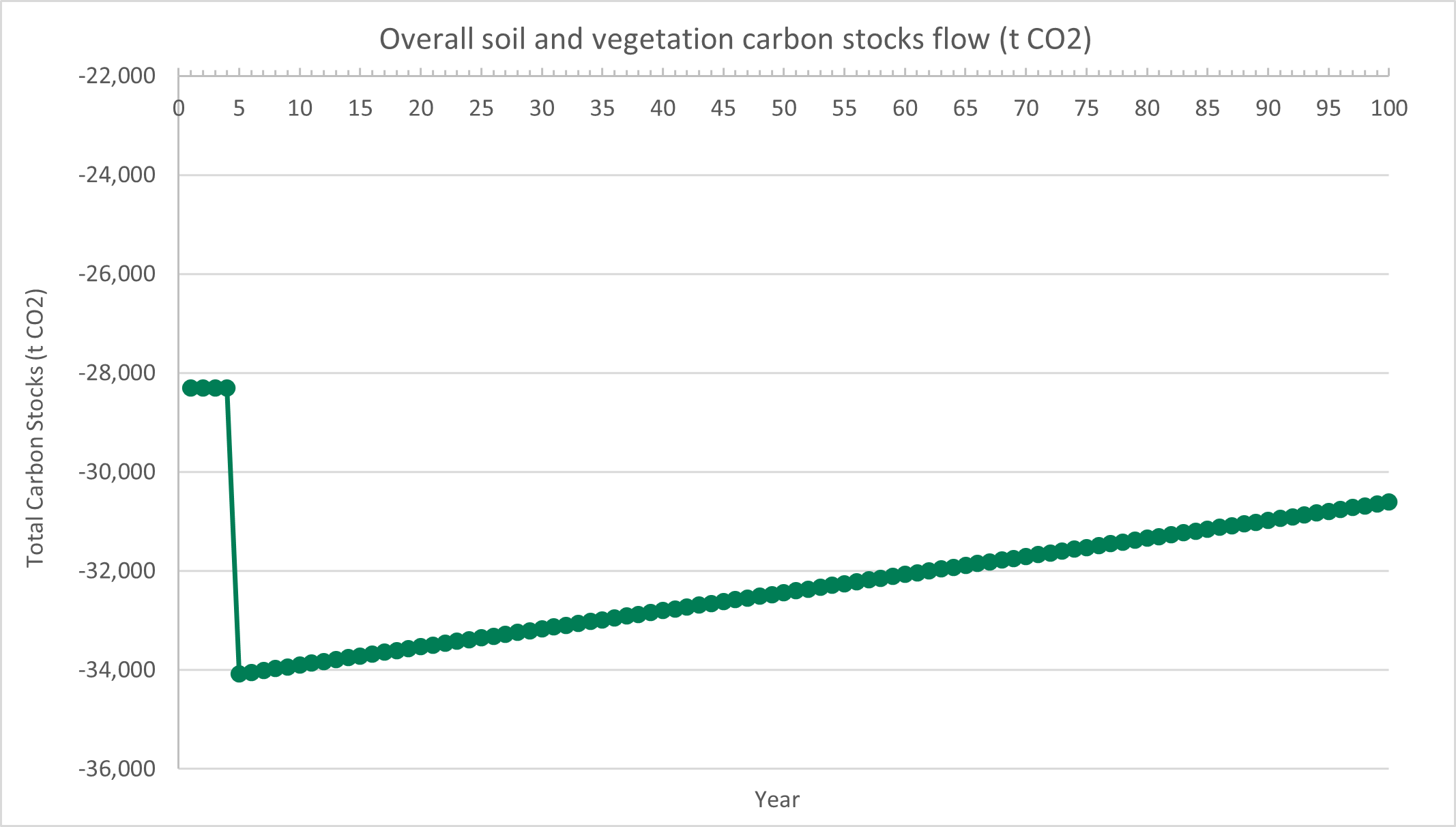Click the chart title text
The image size is (1456, 827).
pos(735,40)
